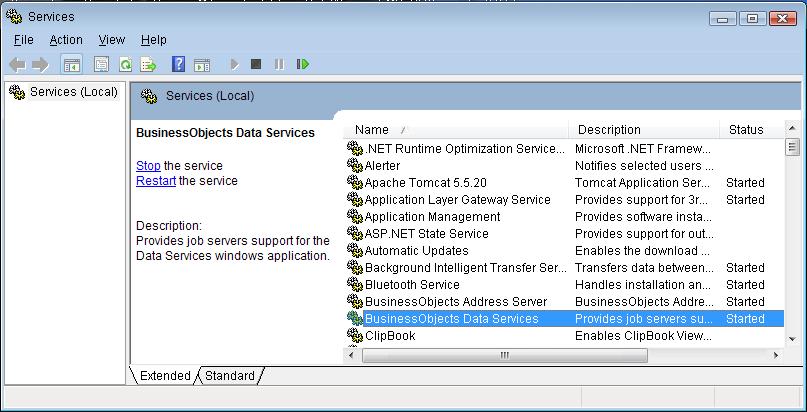Sort by the Status column header

pyautogui.click(x=746, y=130)
